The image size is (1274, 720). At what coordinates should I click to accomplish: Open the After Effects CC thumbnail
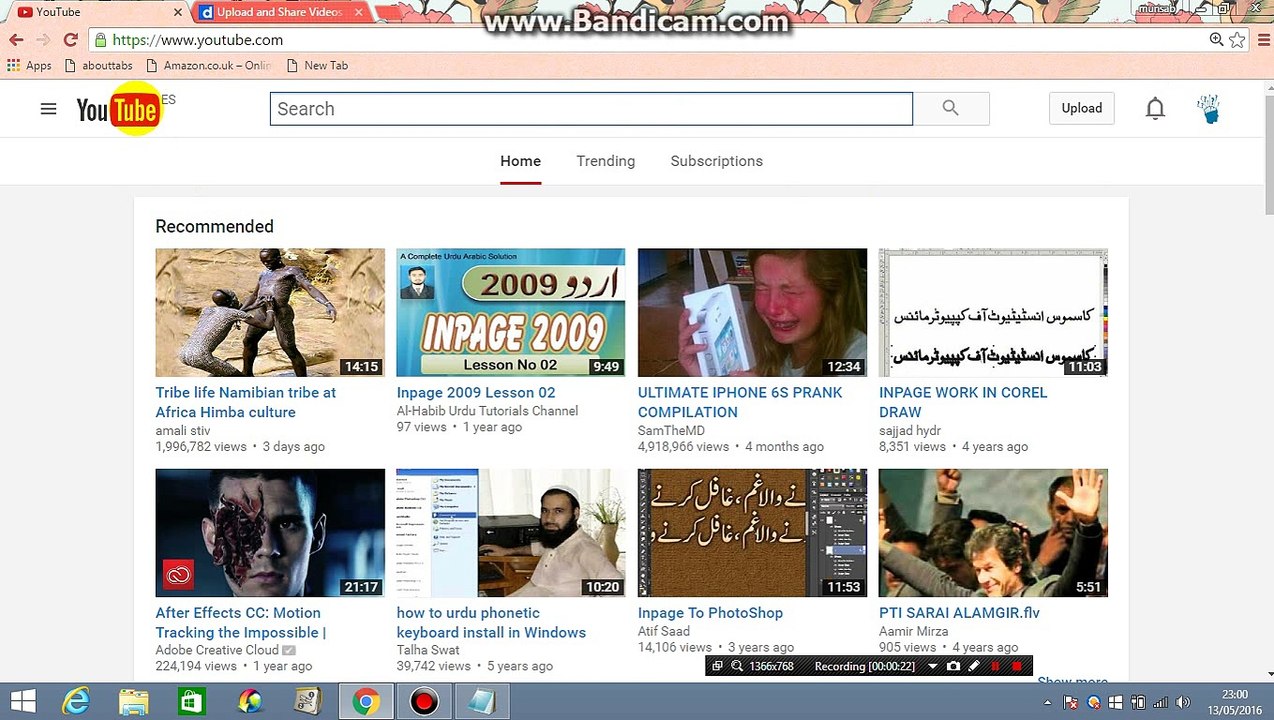[x=270, y=533]
